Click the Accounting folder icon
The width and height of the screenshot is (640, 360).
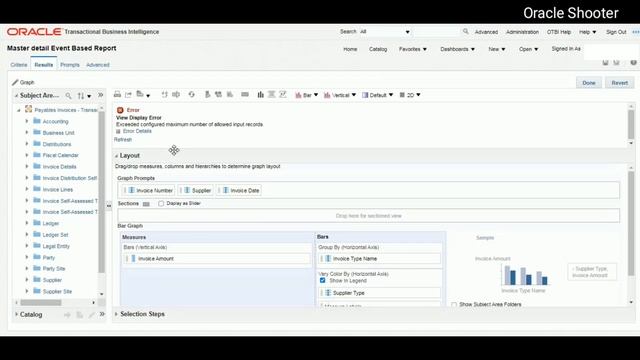tap(37, 121)
